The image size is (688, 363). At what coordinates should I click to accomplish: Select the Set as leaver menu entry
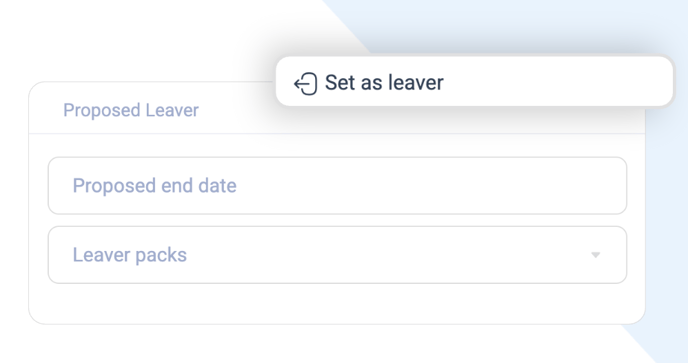pos(474,82)
